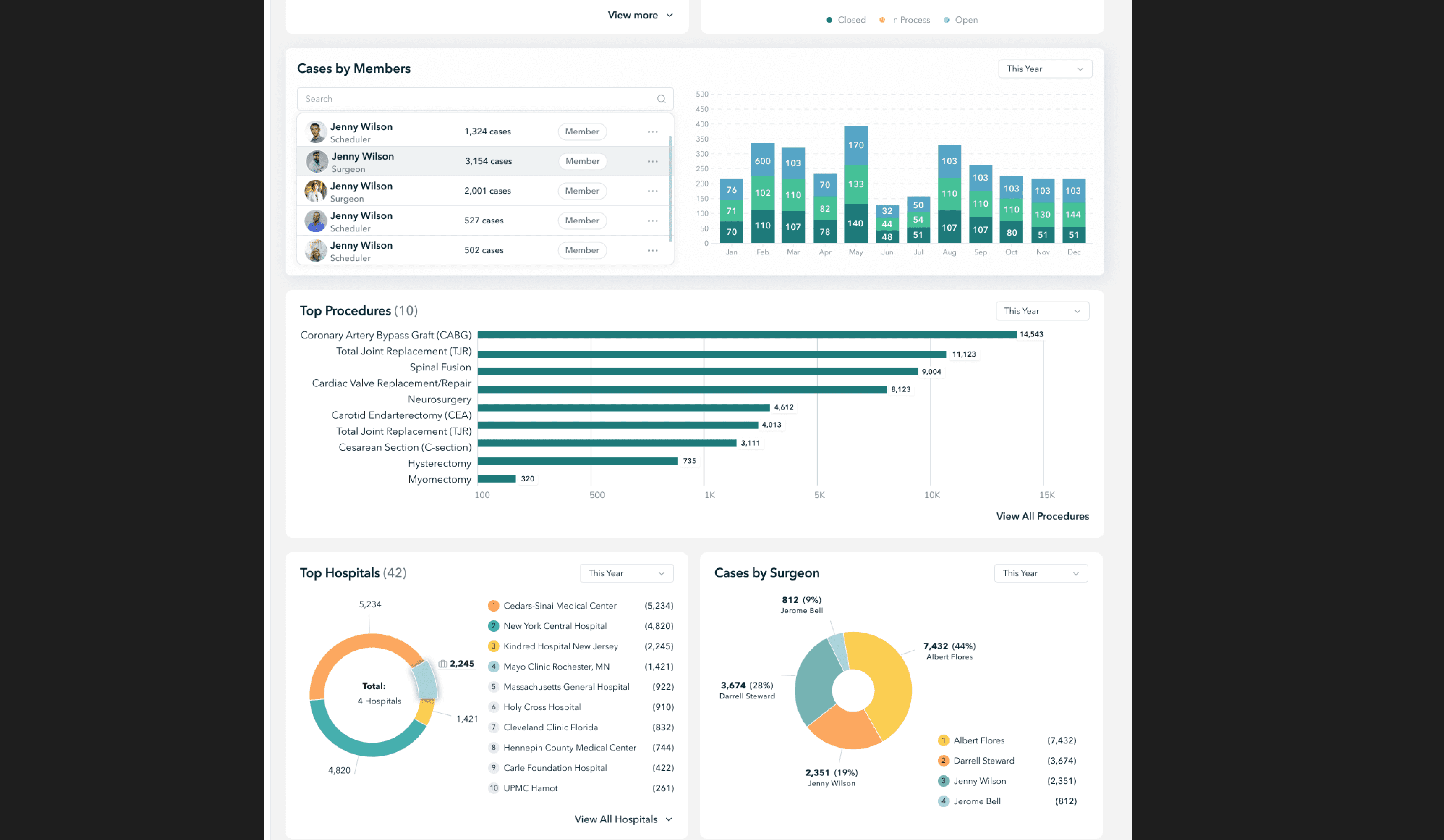This screenshot has width=1444, height=840.
Task: Toggle the Closed legend series
Action: 846,20
